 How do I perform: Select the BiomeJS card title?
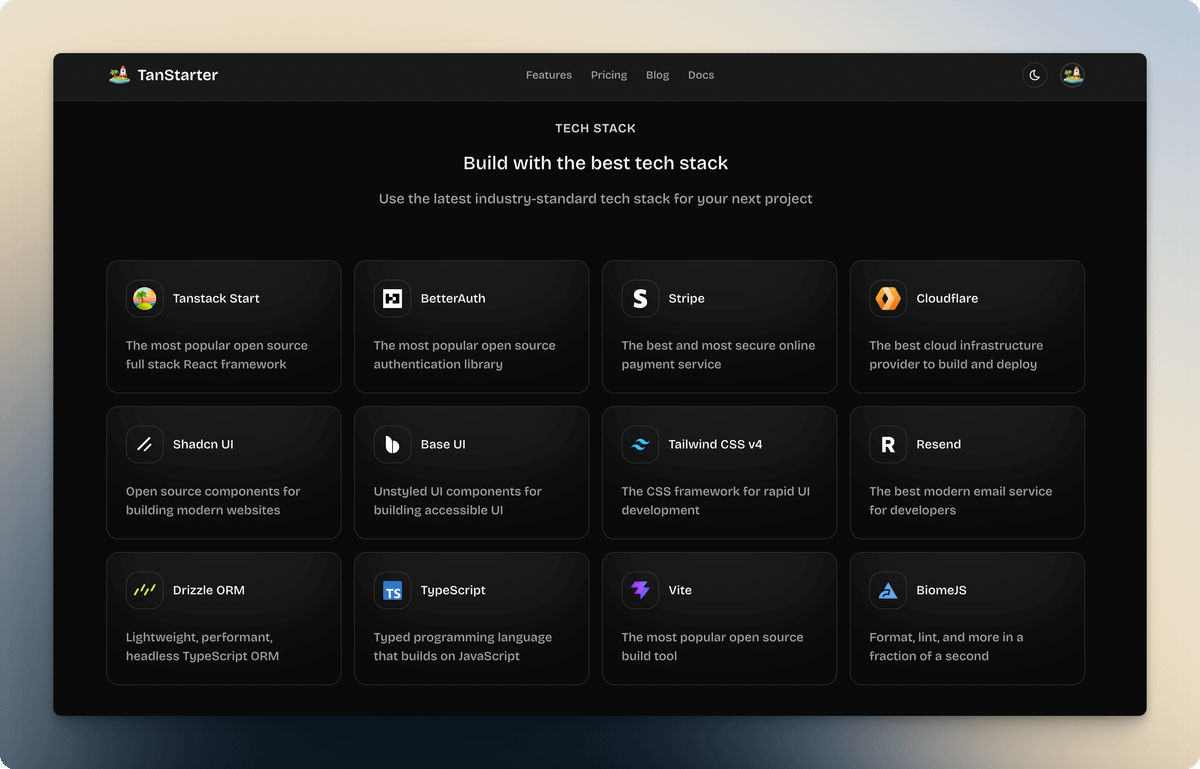[x=942, y=590]
